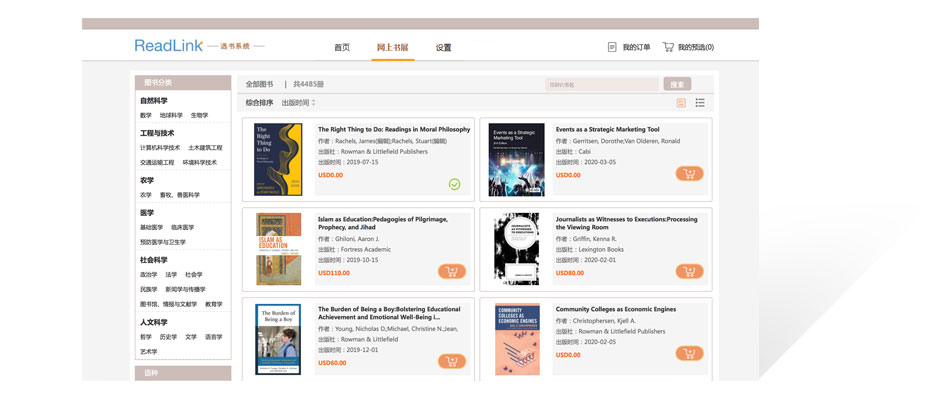Filter by 交通运输工程 category
The width and height of the screenshot is (941, 406).
tap(157, 163)
